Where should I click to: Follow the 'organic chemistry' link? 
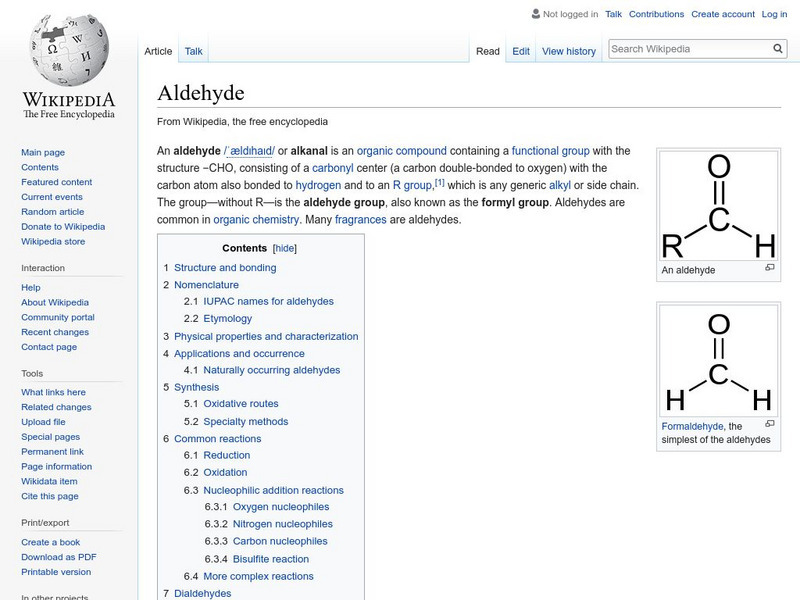(256, 219)
